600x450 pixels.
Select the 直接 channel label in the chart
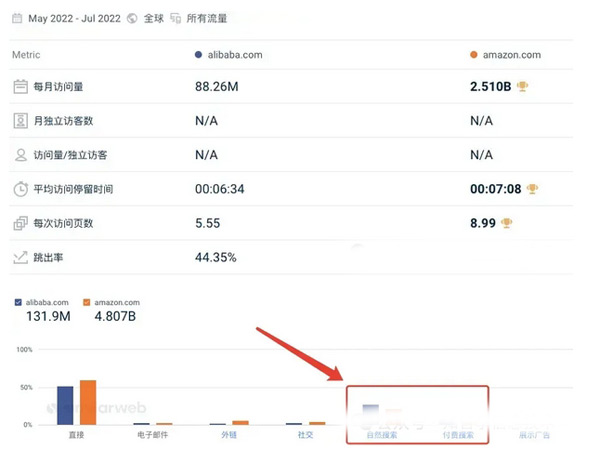(x=74, y=435)
